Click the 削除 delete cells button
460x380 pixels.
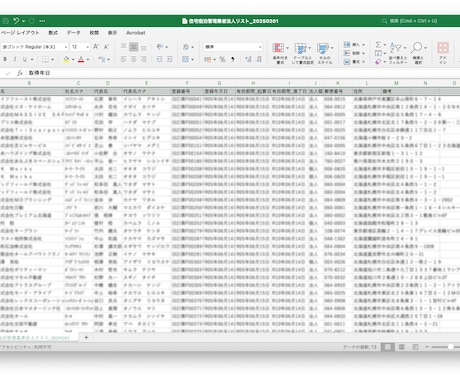(x=354, y=53)
